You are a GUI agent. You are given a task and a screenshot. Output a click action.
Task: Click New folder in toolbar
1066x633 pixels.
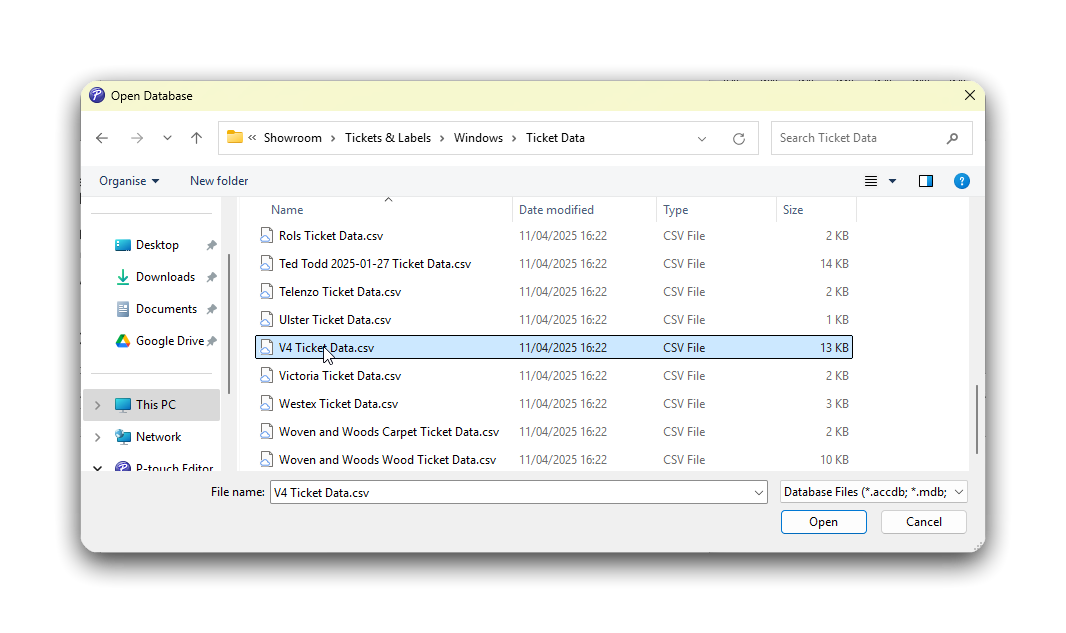pos(219,181)
